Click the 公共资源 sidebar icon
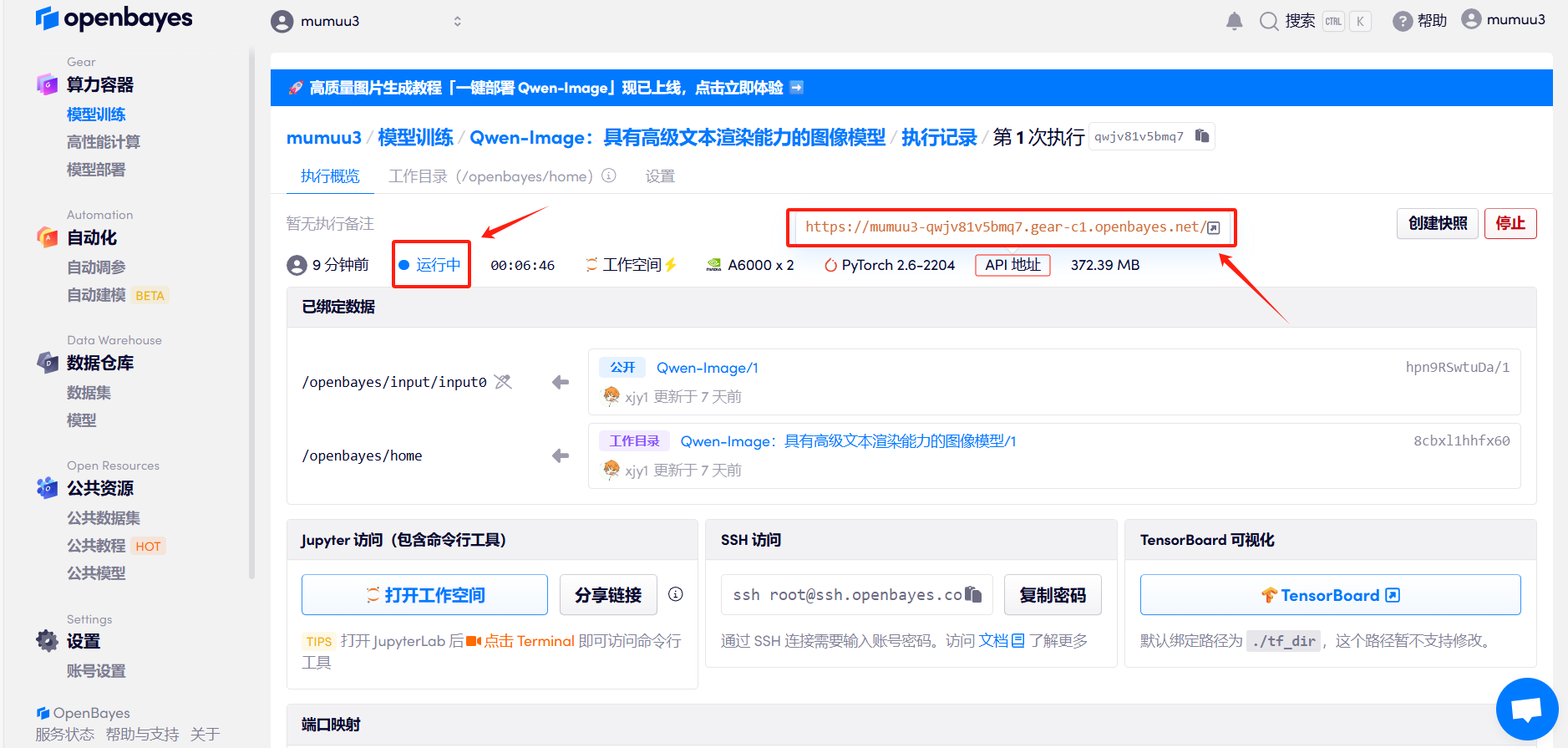The width and height of the screenshot is (1568, 748). 48,488
